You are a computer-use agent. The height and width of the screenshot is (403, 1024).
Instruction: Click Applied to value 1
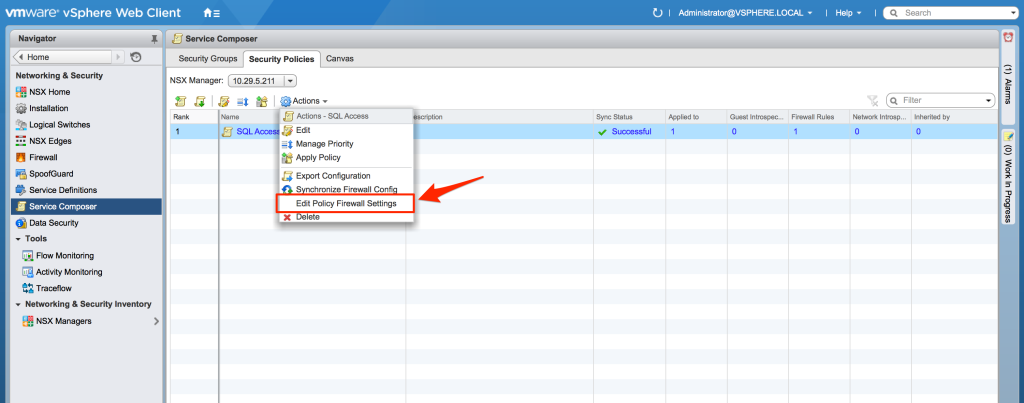point(671,131)
